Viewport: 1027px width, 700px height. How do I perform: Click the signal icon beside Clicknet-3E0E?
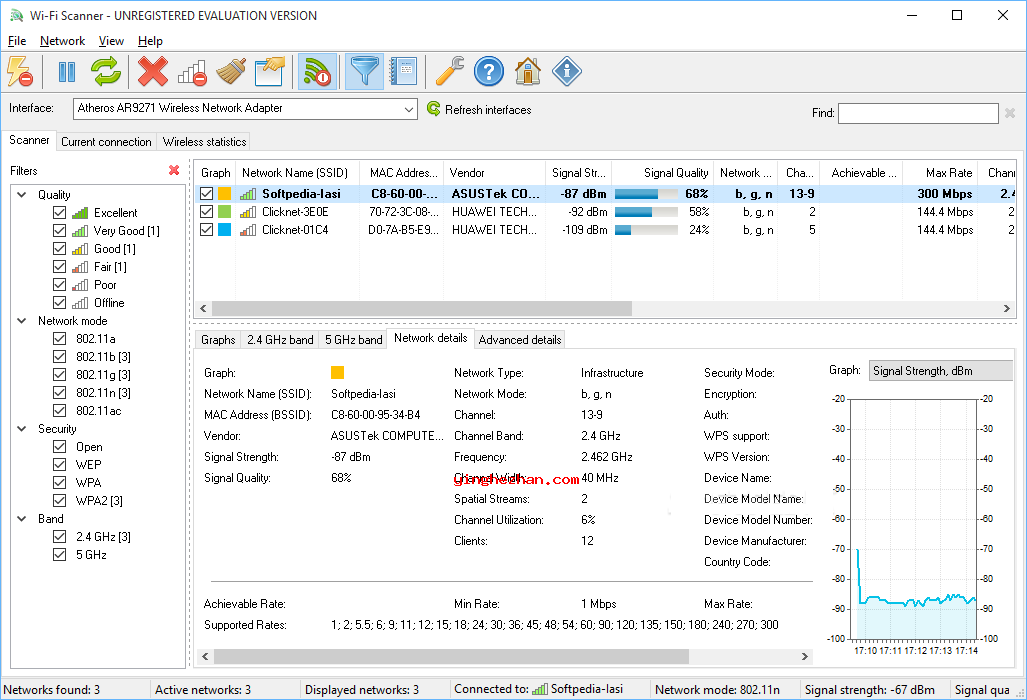(248, 212)
